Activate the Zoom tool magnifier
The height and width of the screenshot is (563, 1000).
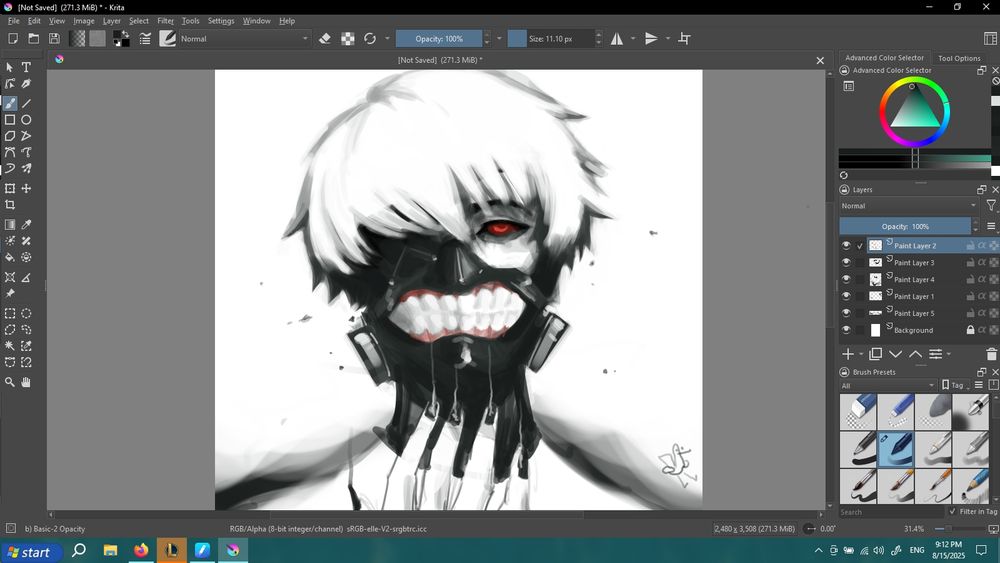(10, 382)
